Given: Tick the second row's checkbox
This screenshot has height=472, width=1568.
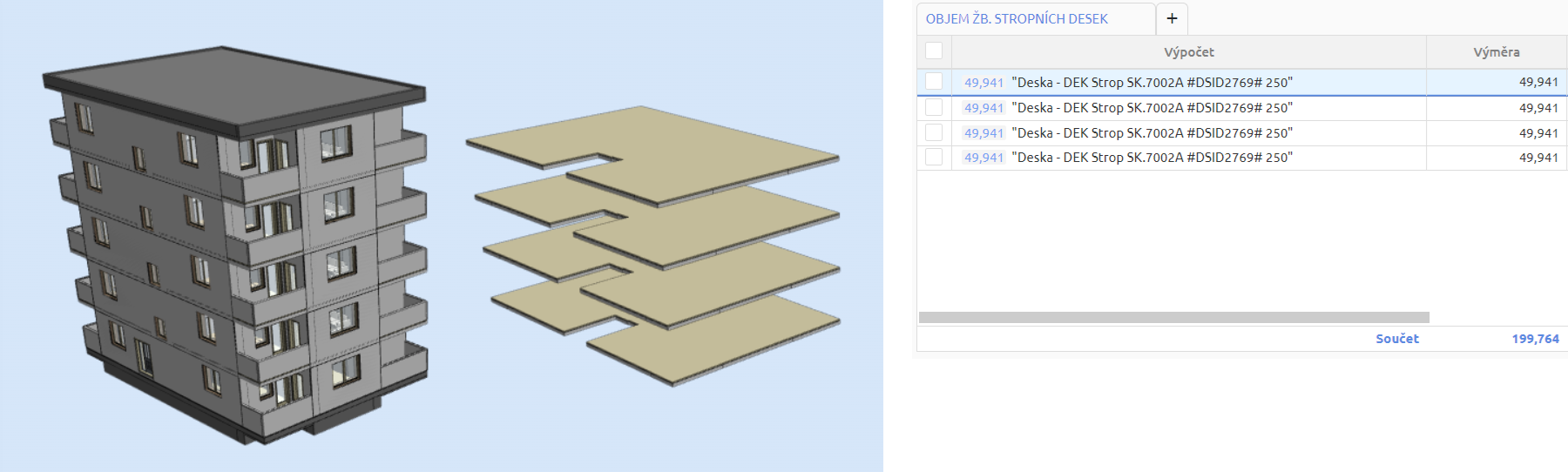Looking at the screenshot, I should (x=934, y=107).
